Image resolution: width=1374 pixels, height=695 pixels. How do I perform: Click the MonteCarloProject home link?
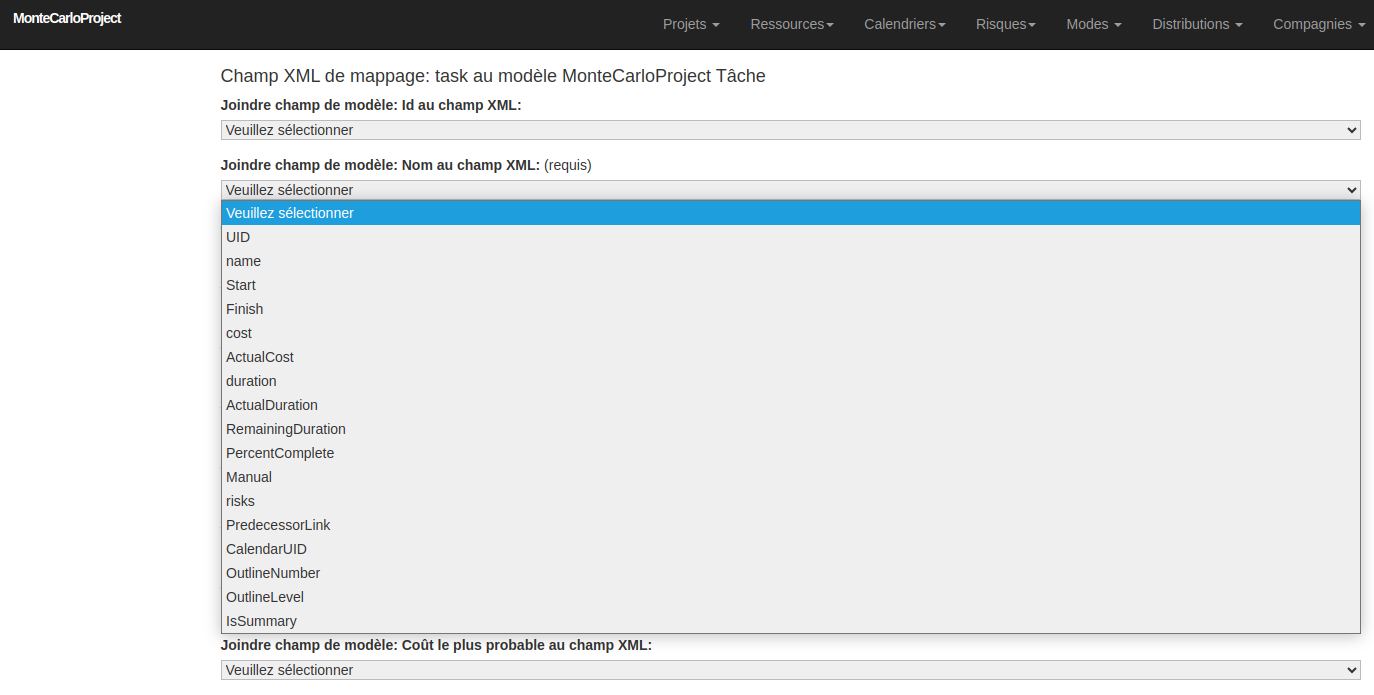point(67,18)
